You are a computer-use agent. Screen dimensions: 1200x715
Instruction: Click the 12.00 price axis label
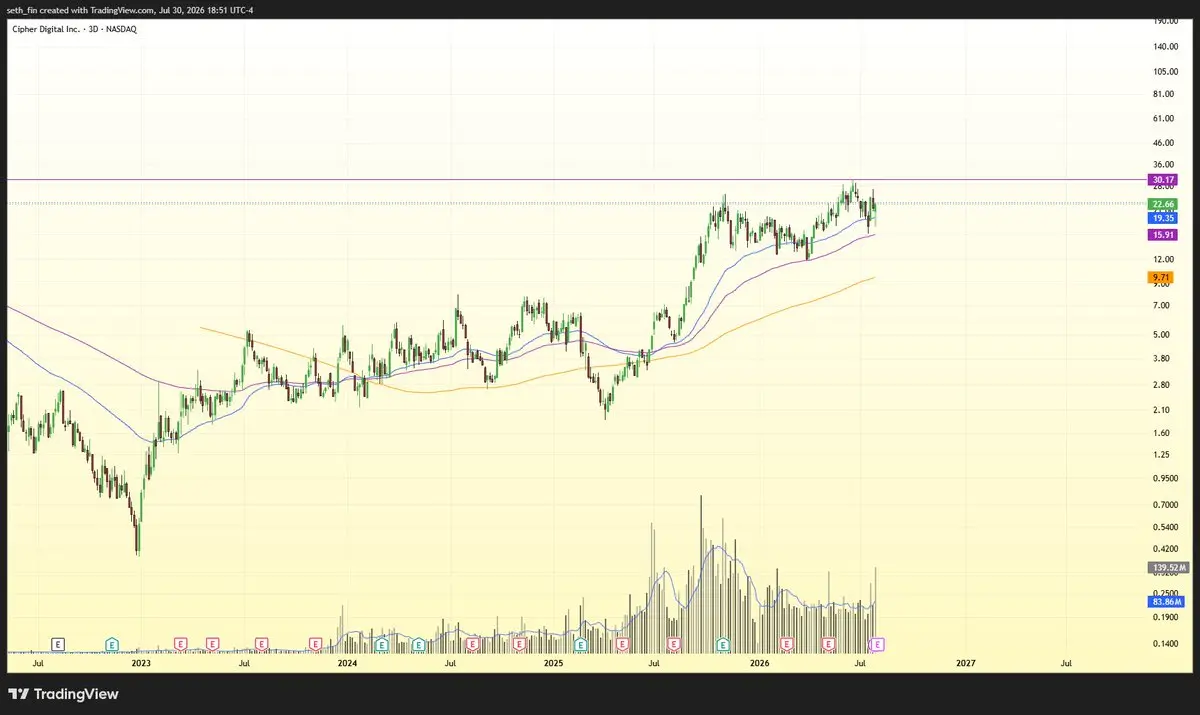pos(1162,259)
